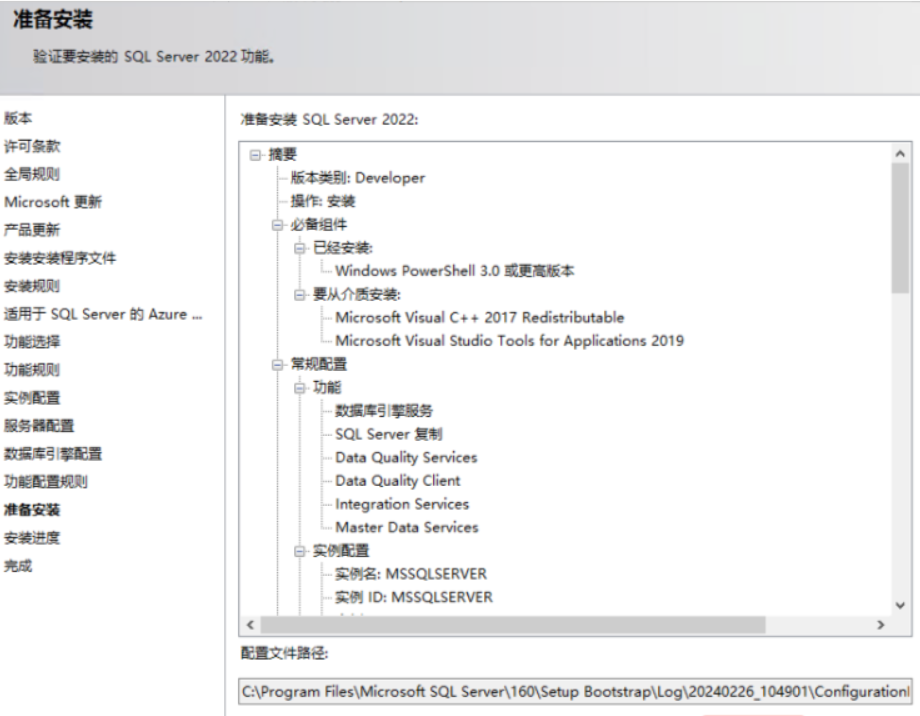Select Master Data Services feature row

407,528
